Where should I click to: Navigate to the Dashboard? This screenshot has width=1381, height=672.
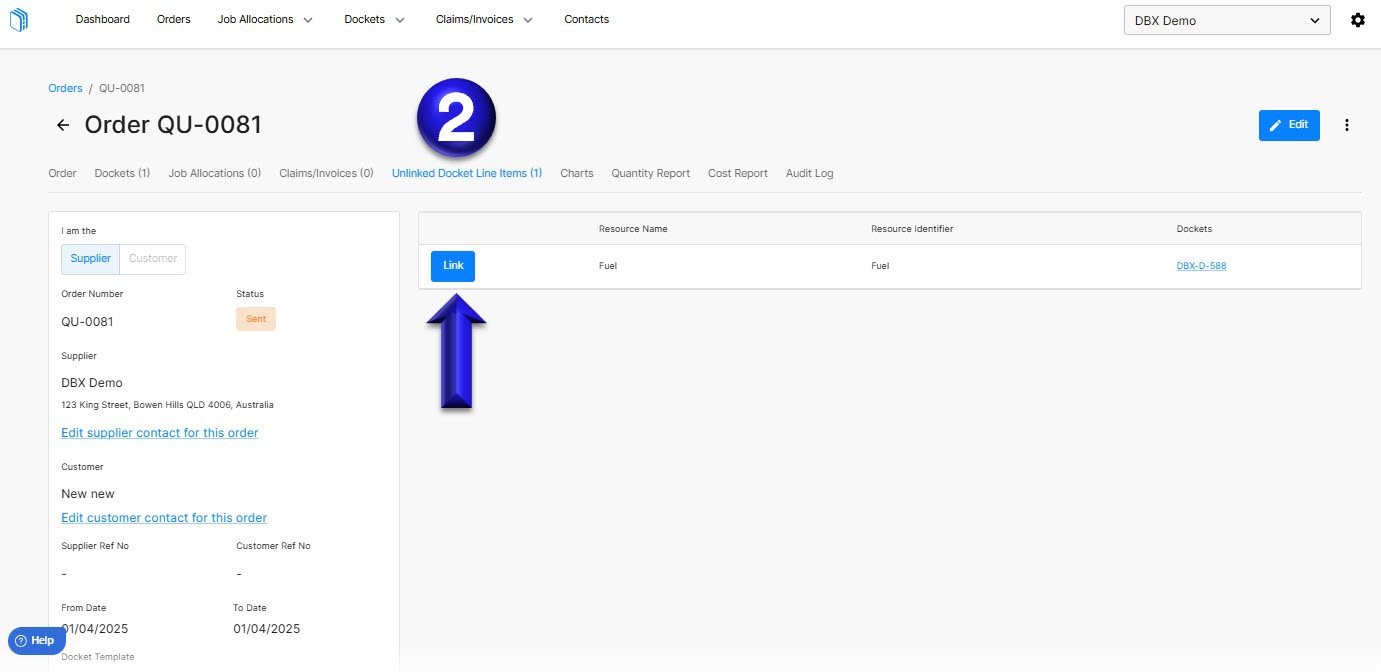pos(102,19)
